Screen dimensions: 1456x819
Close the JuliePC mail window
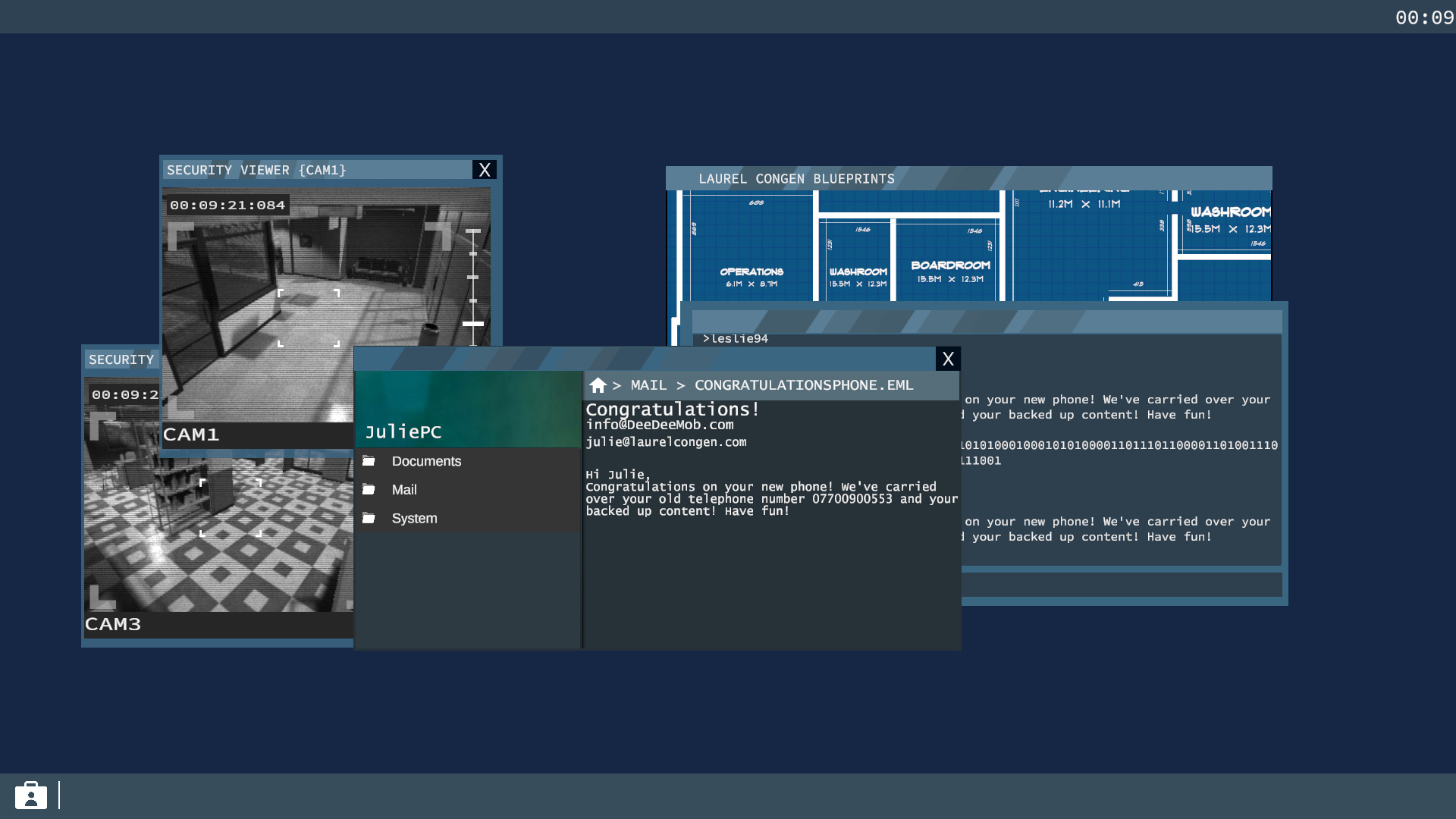tap(948, 359)
